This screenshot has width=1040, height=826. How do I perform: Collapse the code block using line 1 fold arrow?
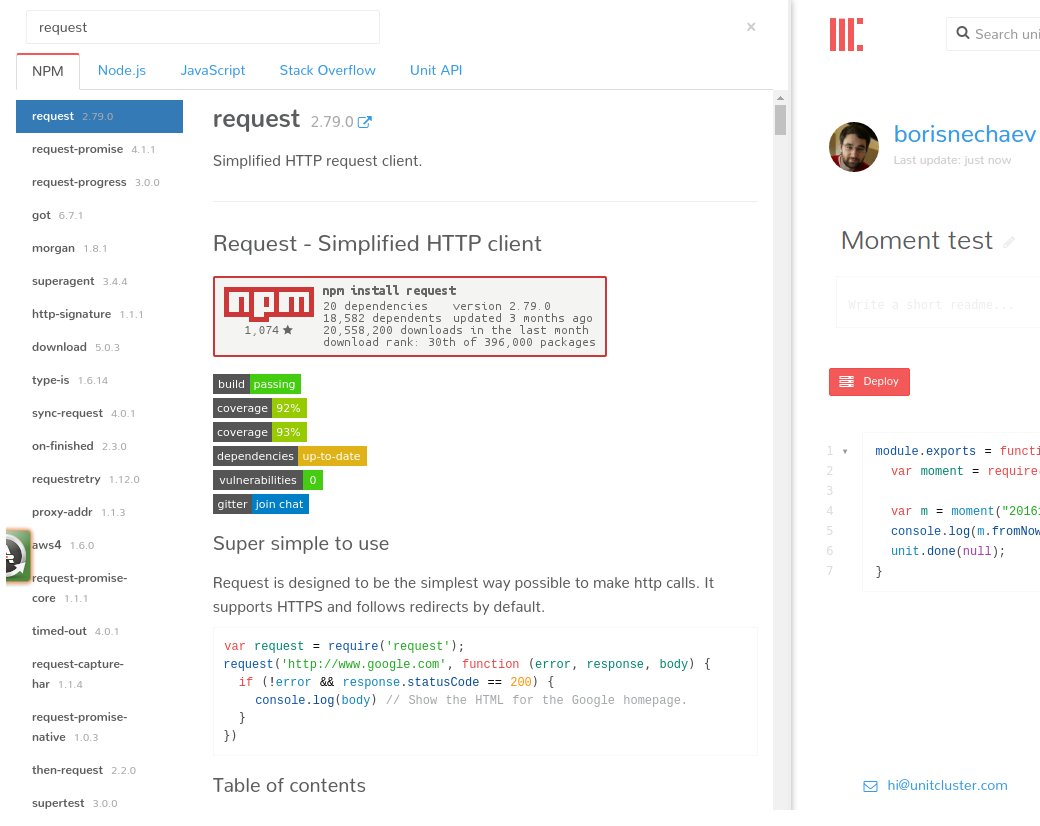(845, 451)
